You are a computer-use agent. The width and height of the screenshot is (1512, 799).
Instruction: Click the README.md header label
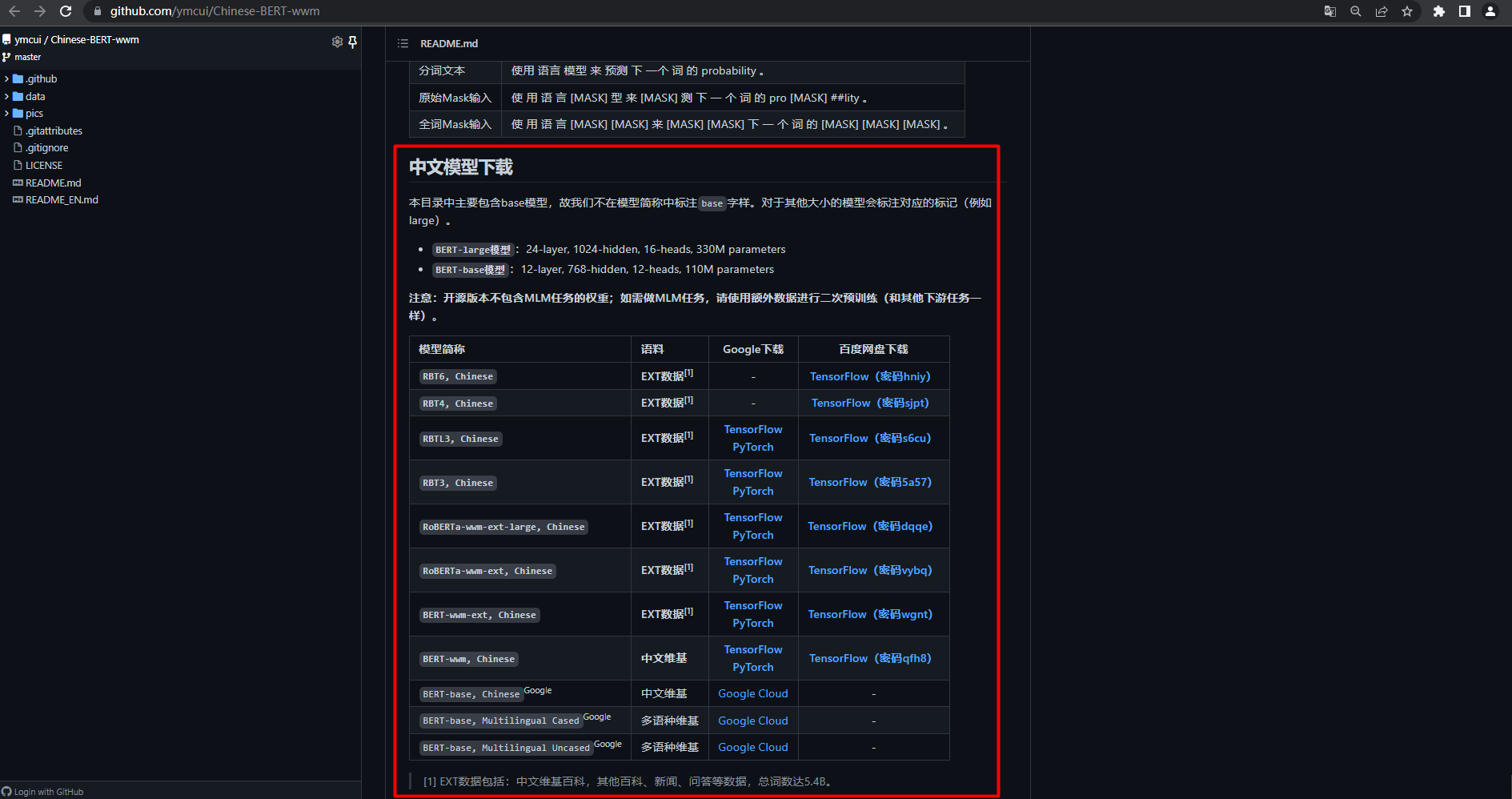tap(449, 43)
